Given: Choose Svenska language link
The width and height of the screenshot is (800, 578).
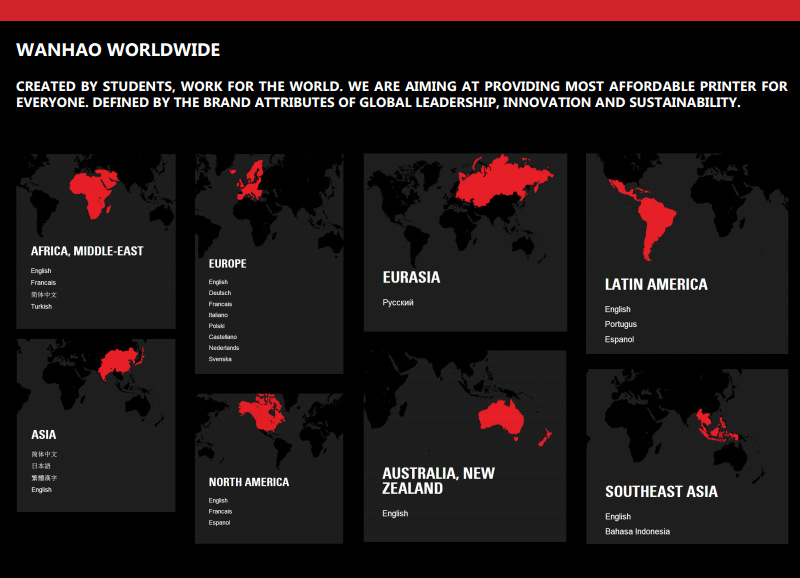Looking at the screenshot, I should [x=220, y=359].
